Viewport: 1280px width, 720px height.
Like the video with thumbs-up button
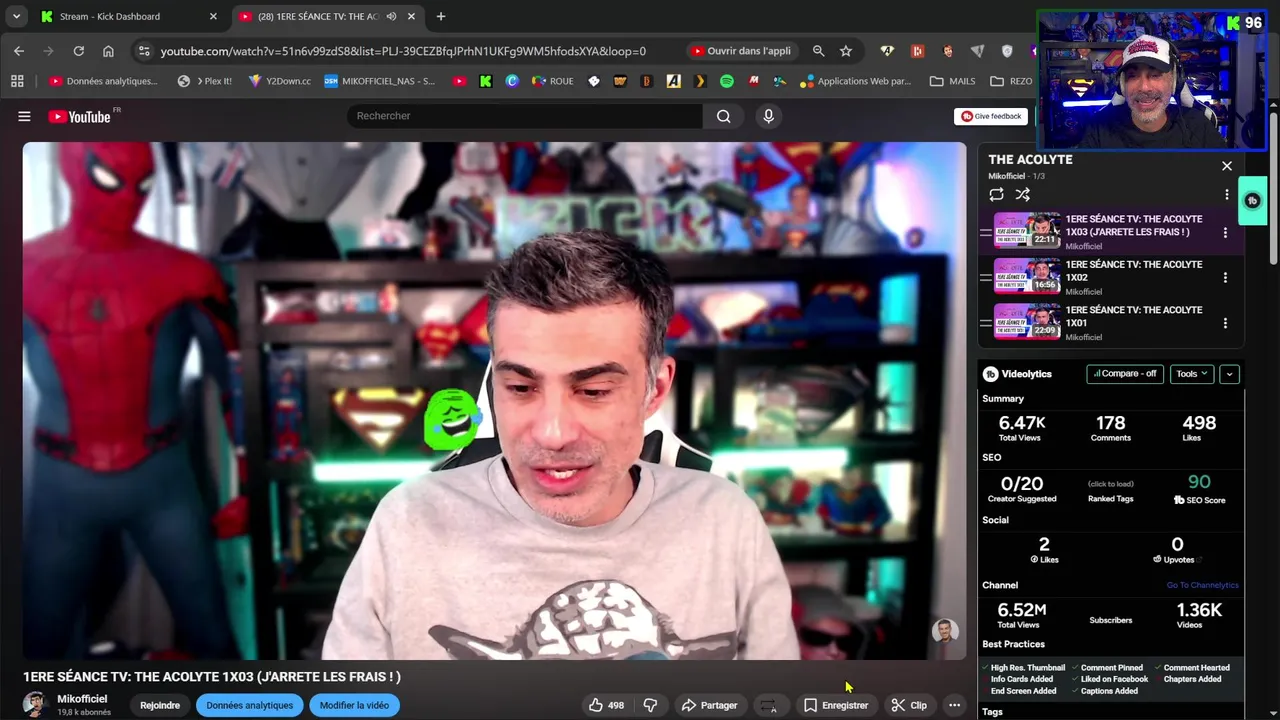606,705
